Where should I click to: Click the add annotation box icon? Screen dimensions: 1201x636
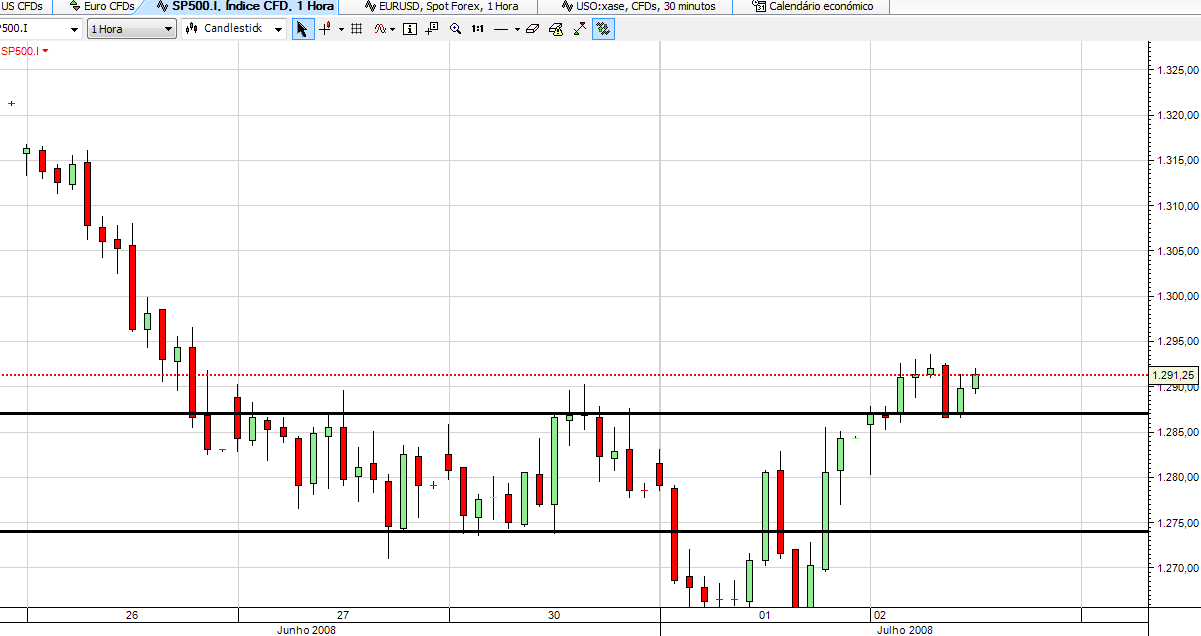[x=432, y=29]
